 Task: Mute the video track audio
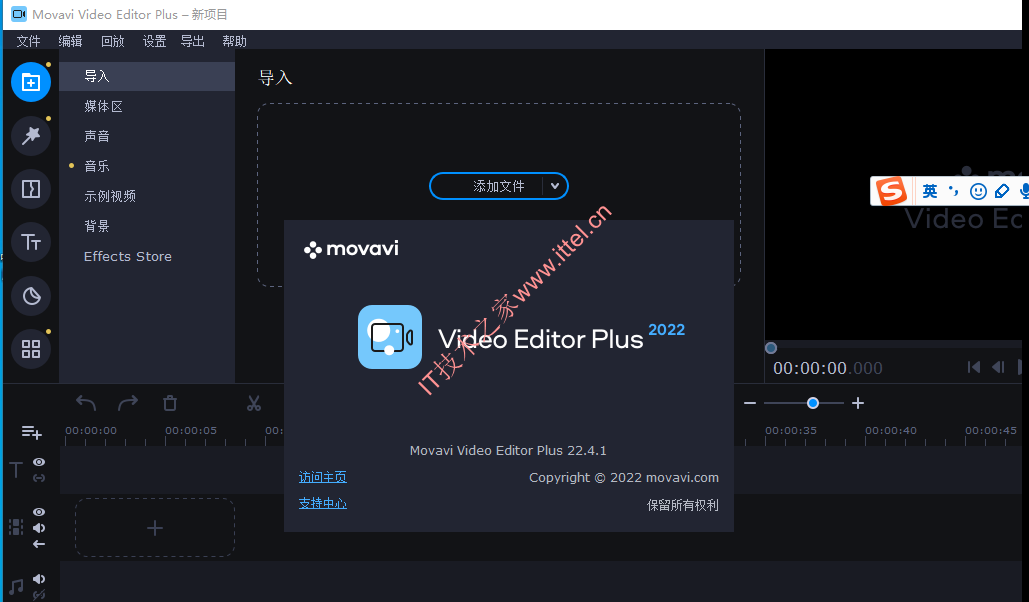click(x=39, y=528)
